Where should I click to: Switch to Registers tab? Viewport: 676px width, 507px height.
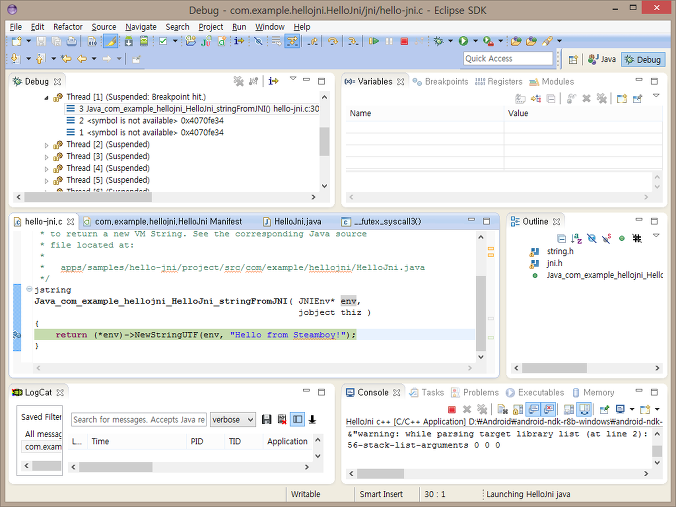499,81
